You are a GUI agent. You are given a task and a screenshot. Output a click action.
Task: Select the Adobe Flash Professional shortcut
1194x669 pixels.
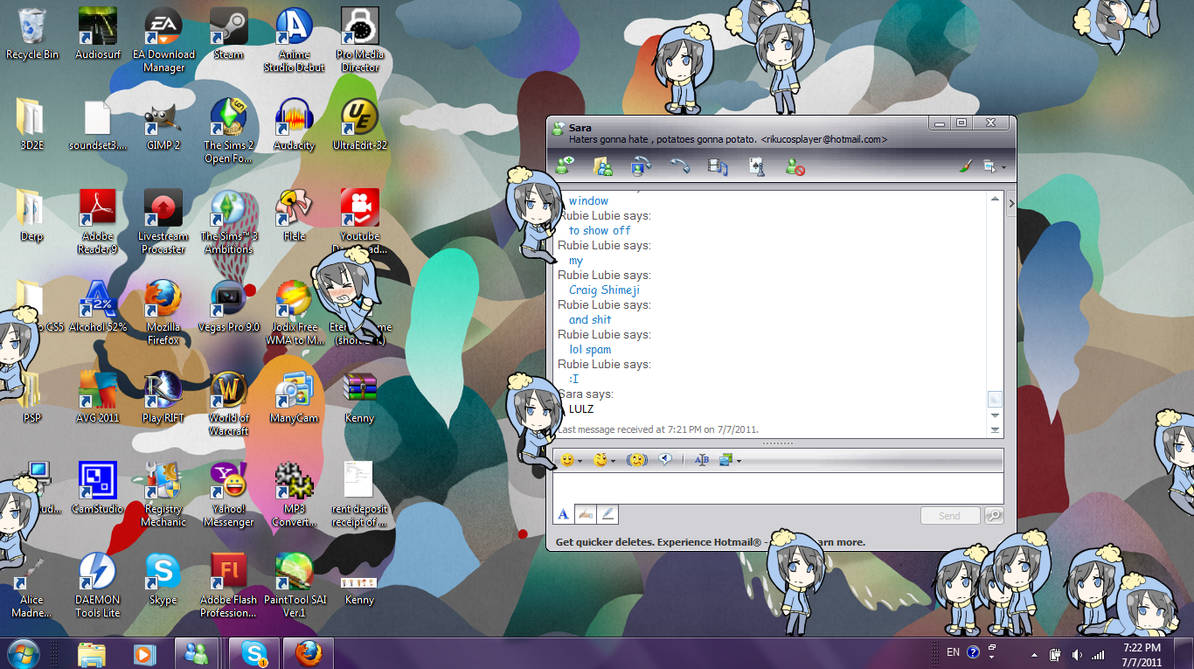click(228, 585)
